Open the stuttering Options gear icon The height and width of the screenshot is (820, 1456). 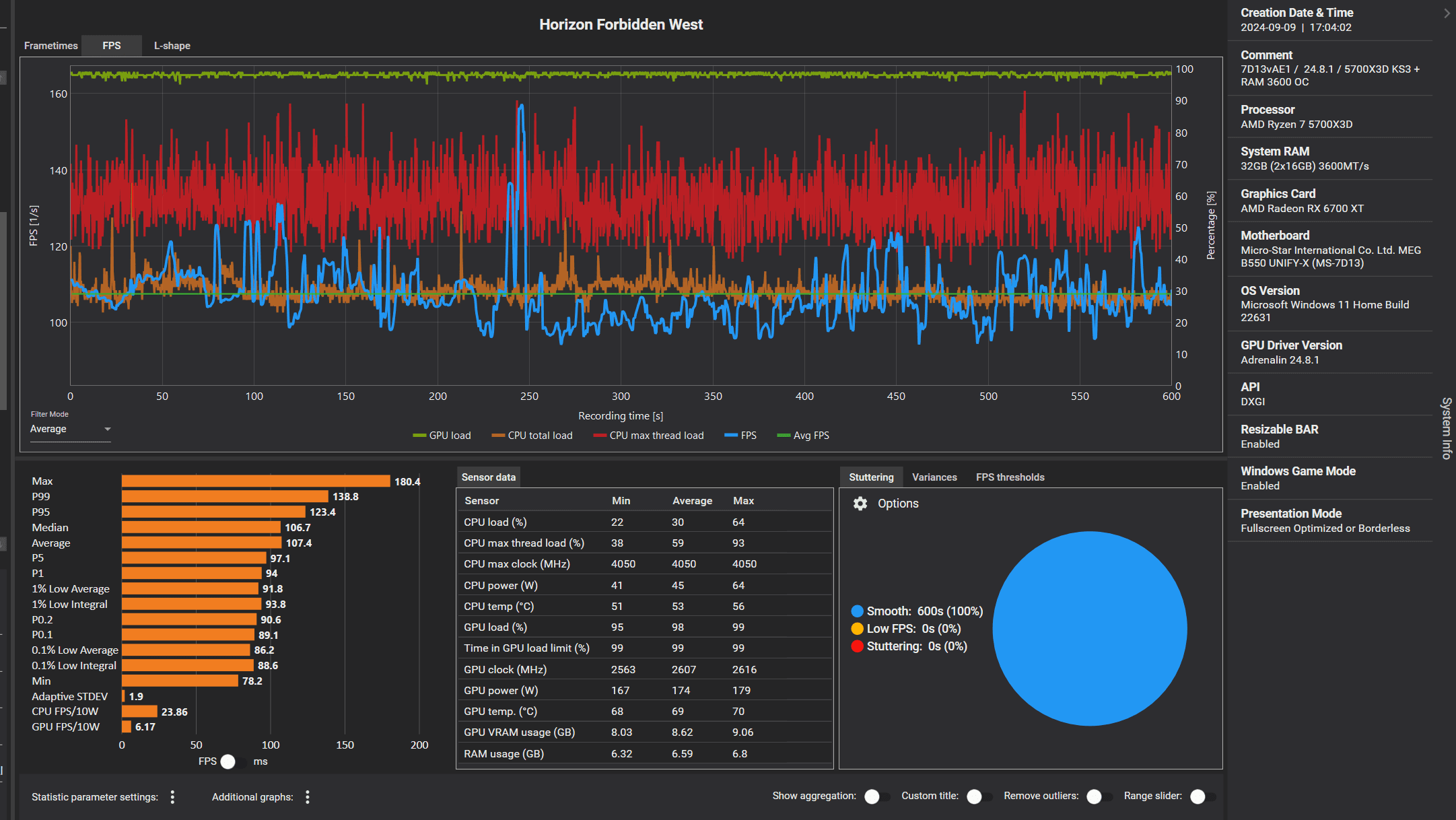pos(860,504)
